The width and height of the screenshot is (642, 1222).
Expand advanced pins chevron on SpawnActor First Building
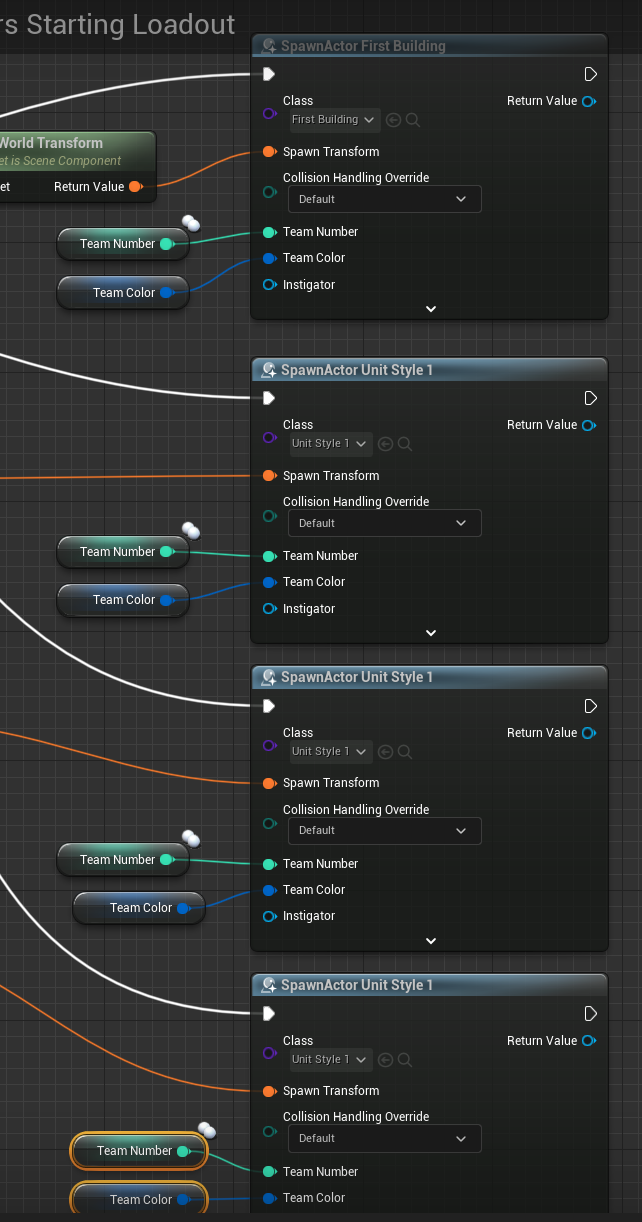tap(431, 309)
